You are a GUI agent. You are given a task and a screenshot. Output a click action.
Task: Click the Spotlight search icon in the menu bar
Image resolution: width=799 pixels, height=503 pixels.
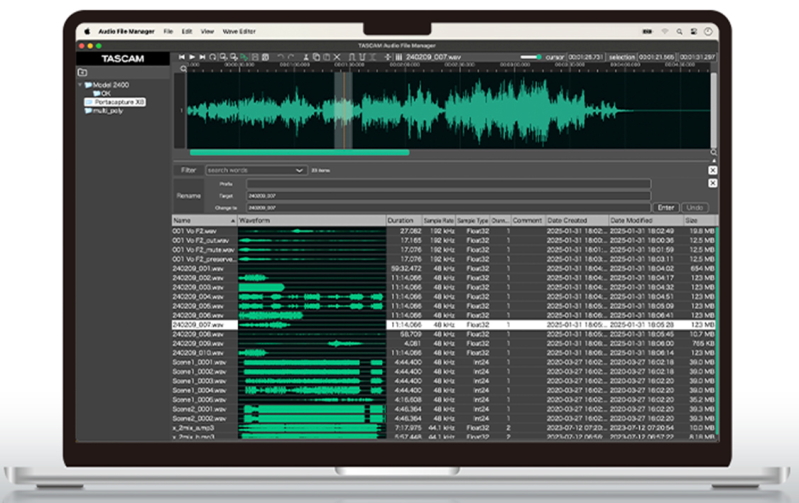[679, 32]
